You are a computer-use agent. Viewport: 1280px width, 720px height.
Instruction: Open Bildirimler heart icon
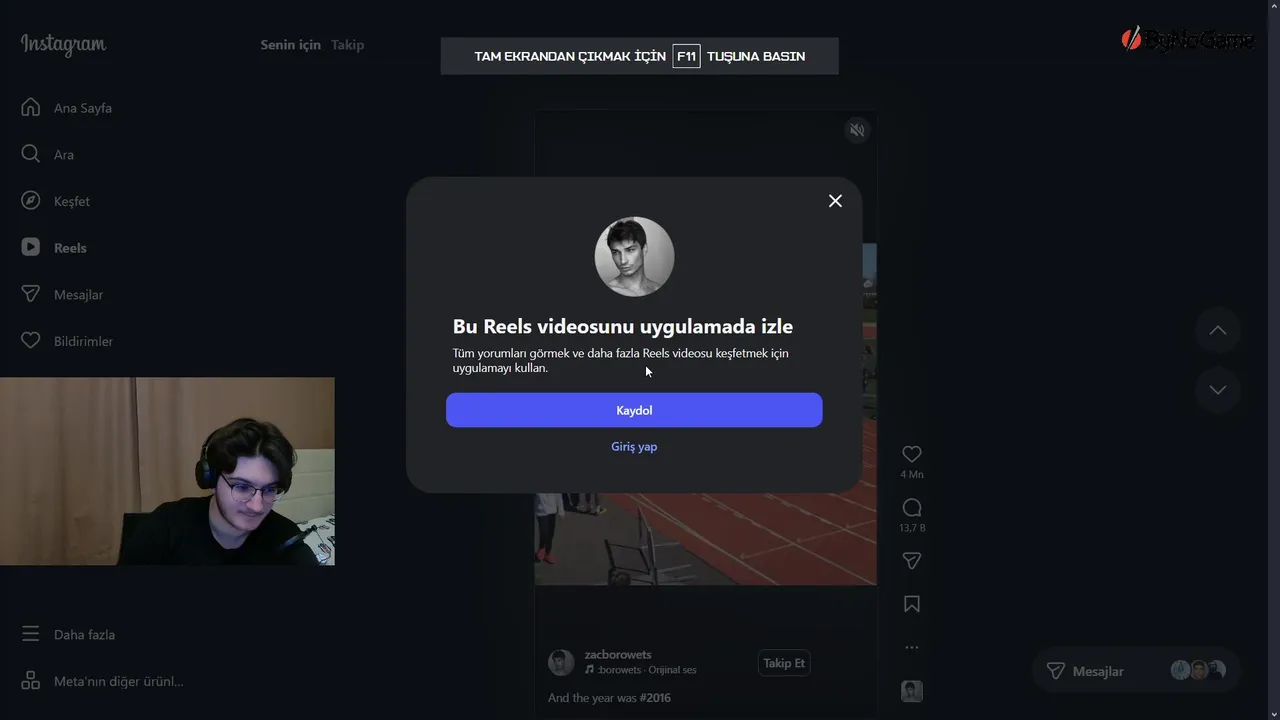pos(31,341)
